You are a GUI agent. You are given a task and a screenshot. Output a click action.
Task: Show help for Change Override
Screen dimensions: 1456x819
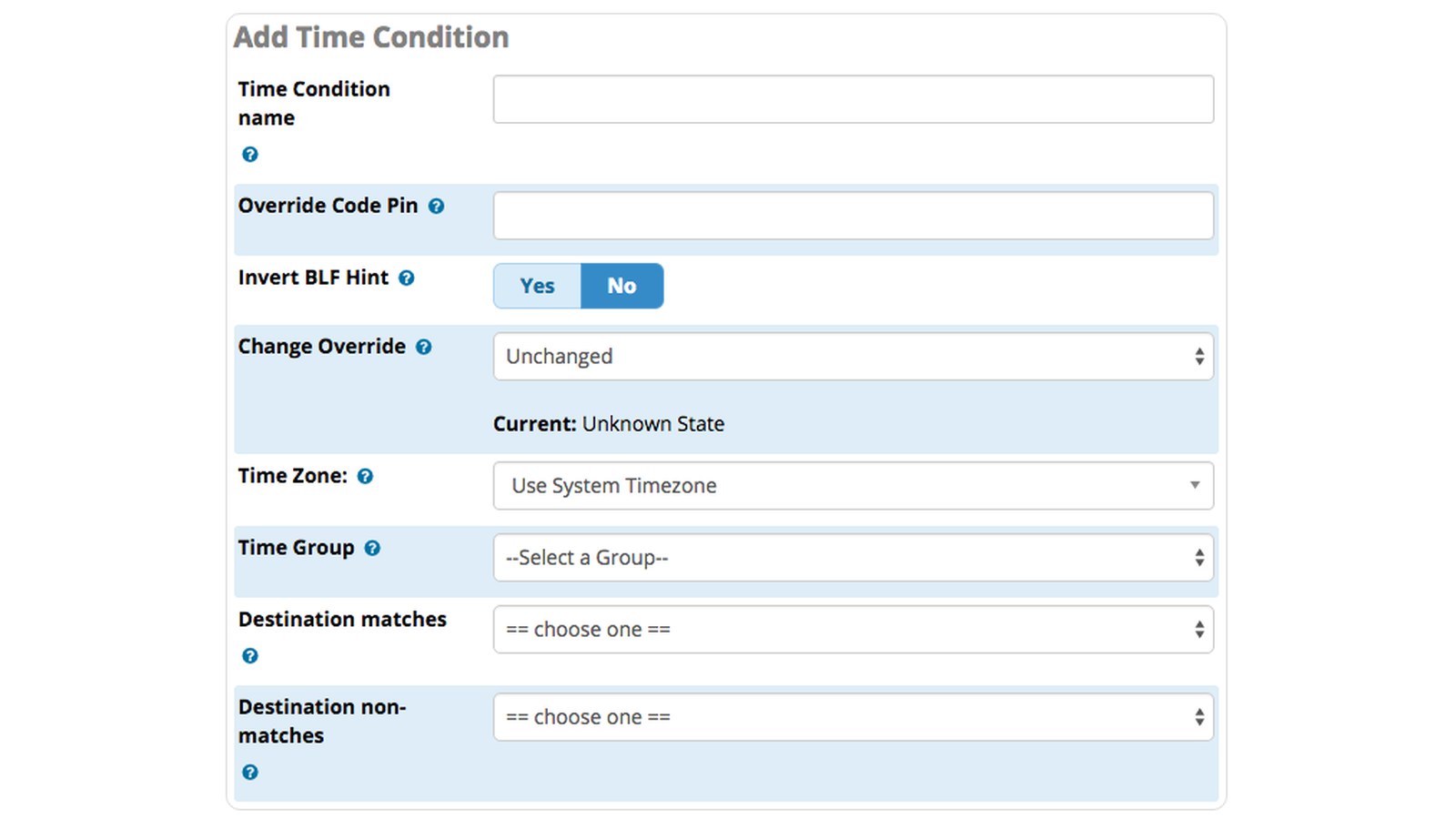(x=423, y=348)
